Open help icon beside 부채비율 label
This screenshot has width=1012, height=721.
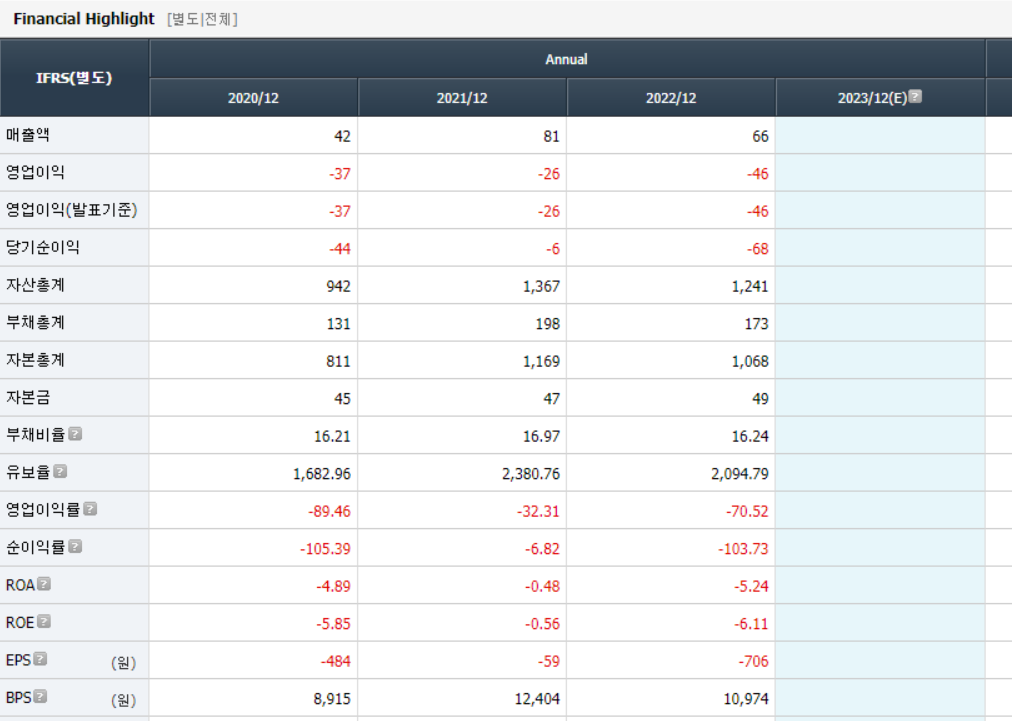[75, 434]
